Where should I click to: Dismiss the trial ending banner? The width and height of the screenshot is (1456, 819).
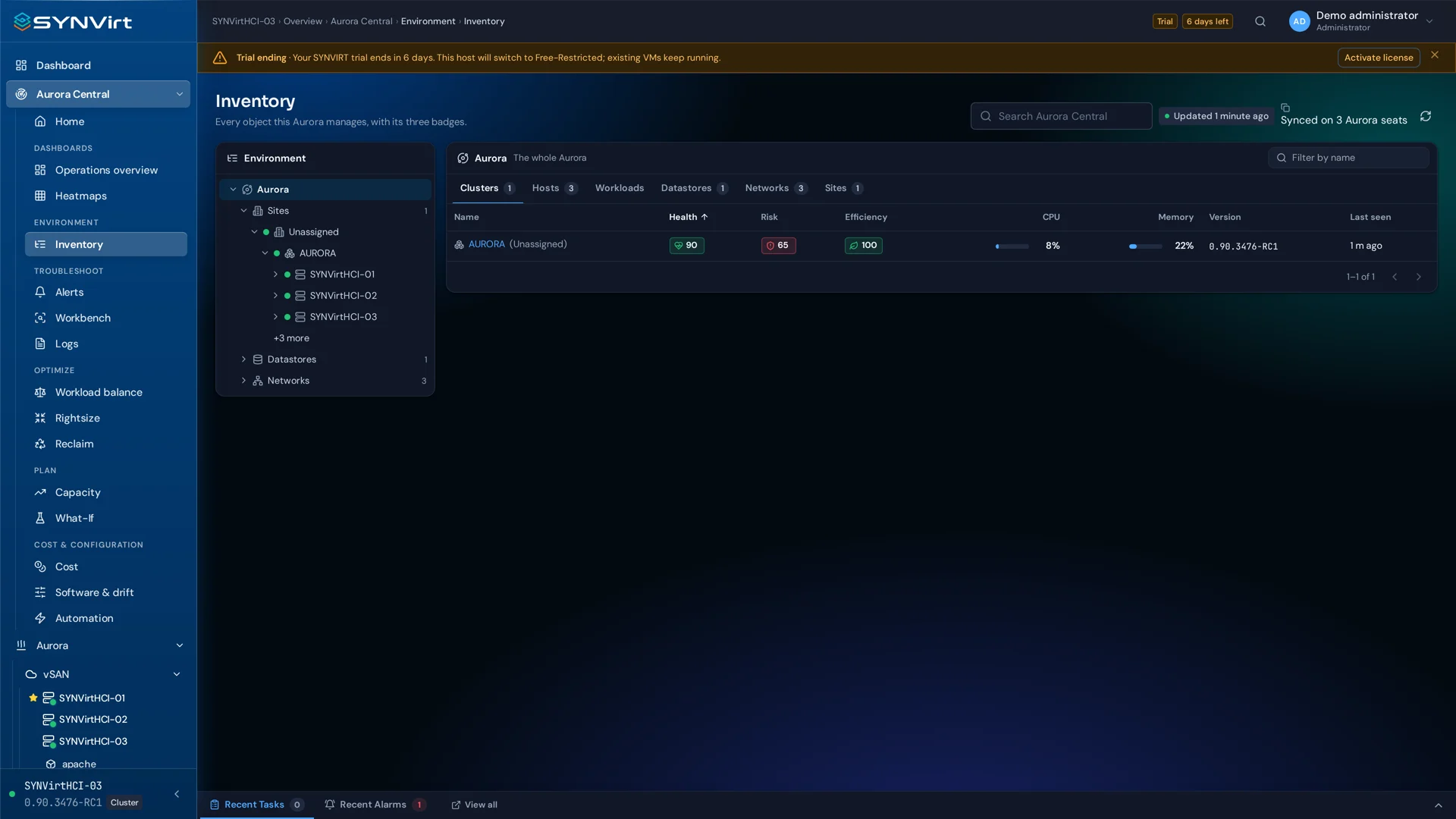pyautogui.click(x=1435, y=55)
